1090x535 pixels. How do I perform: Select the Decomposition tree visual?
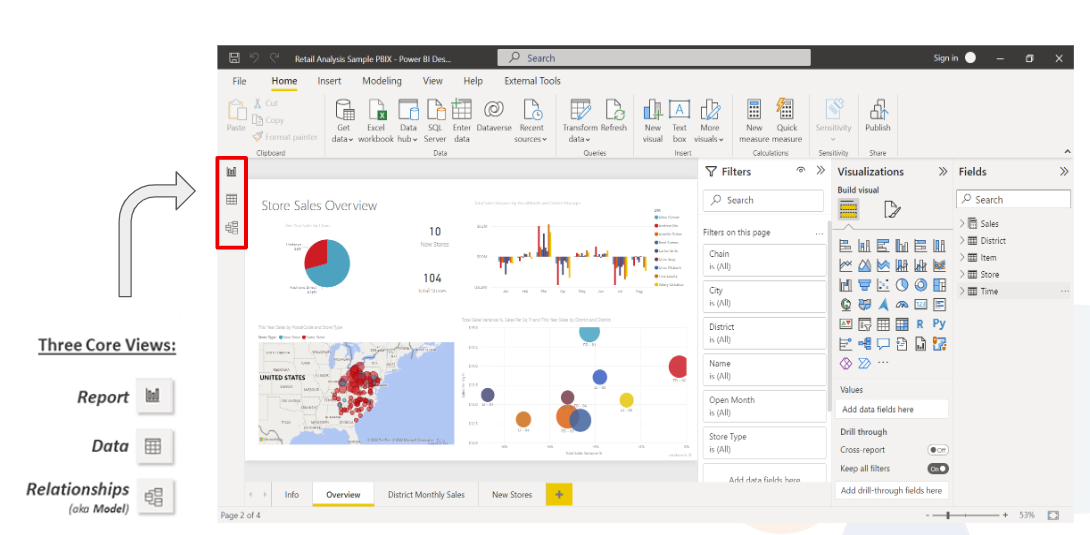[864, 343]
